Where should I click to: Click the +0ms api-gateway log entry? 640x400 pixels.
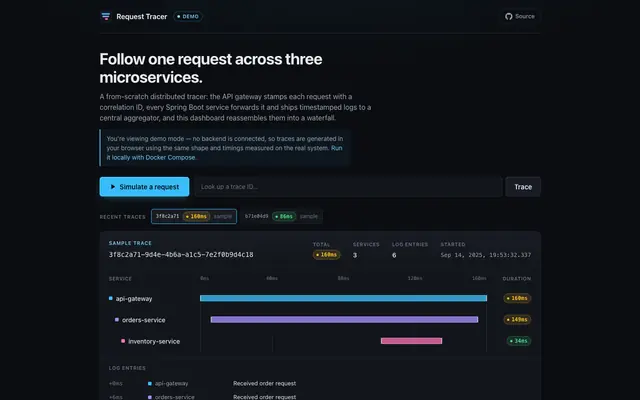tap(320, 384)
